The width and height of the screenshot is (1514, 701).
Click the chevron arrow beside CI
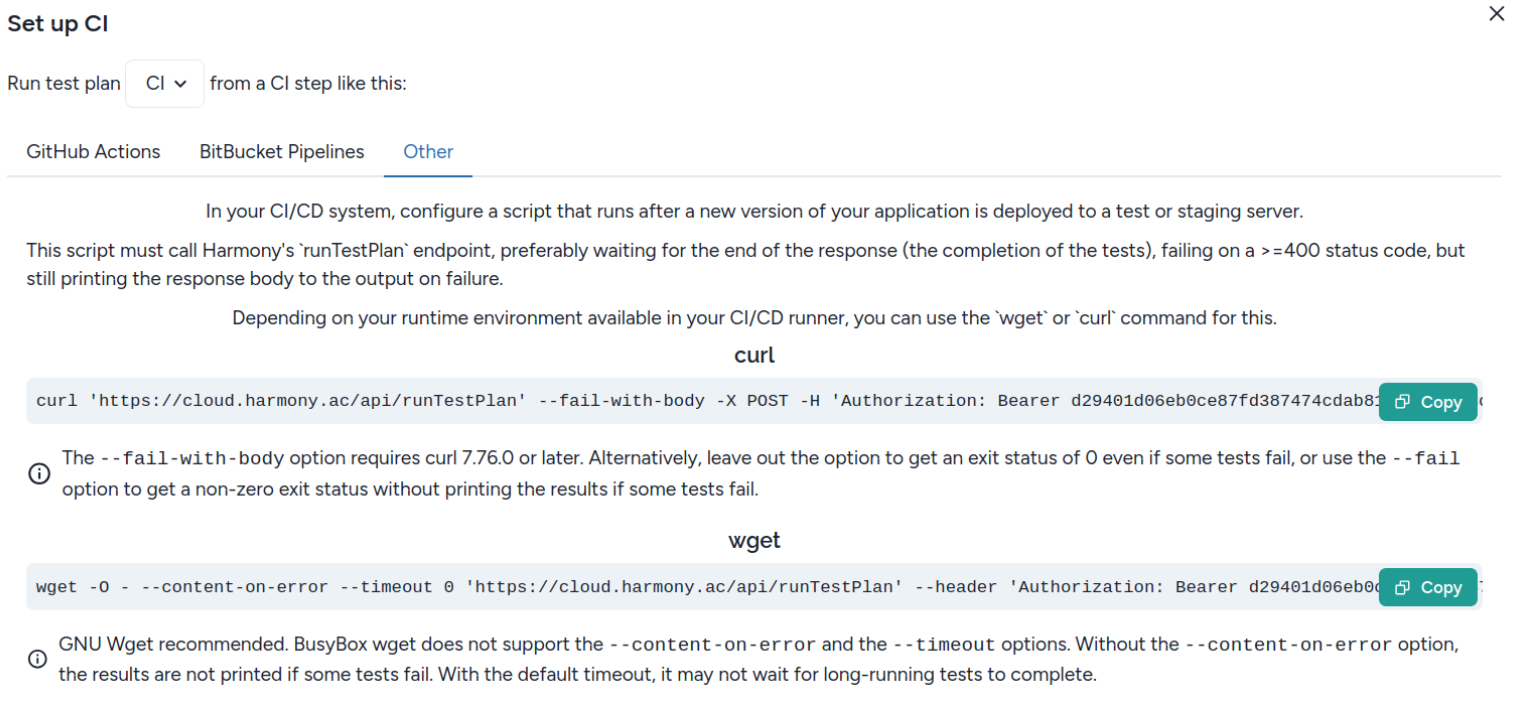click(x=181, y=84)
